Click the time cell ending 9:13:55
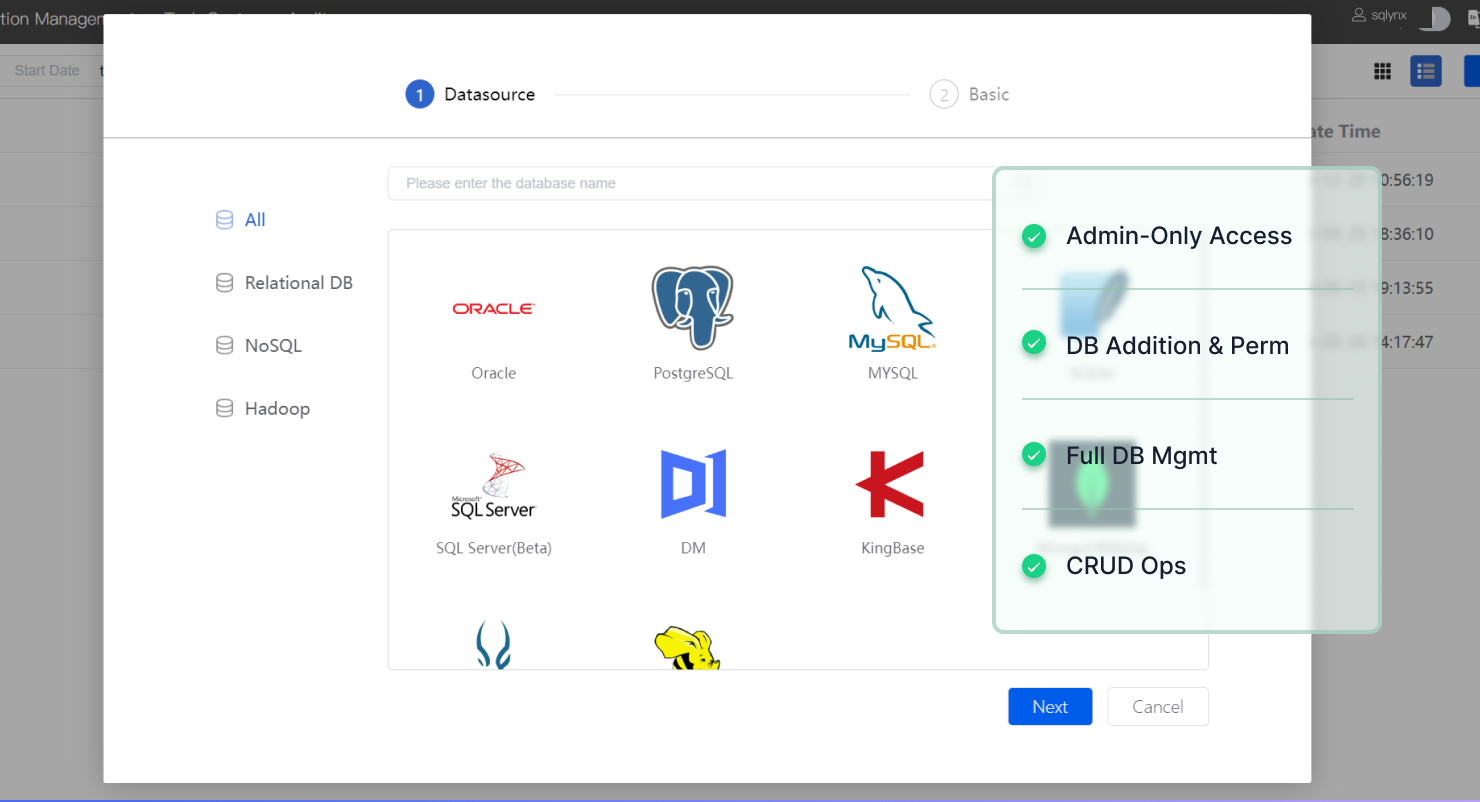This screenshot has height=802, width=1480. [1407, 288]
